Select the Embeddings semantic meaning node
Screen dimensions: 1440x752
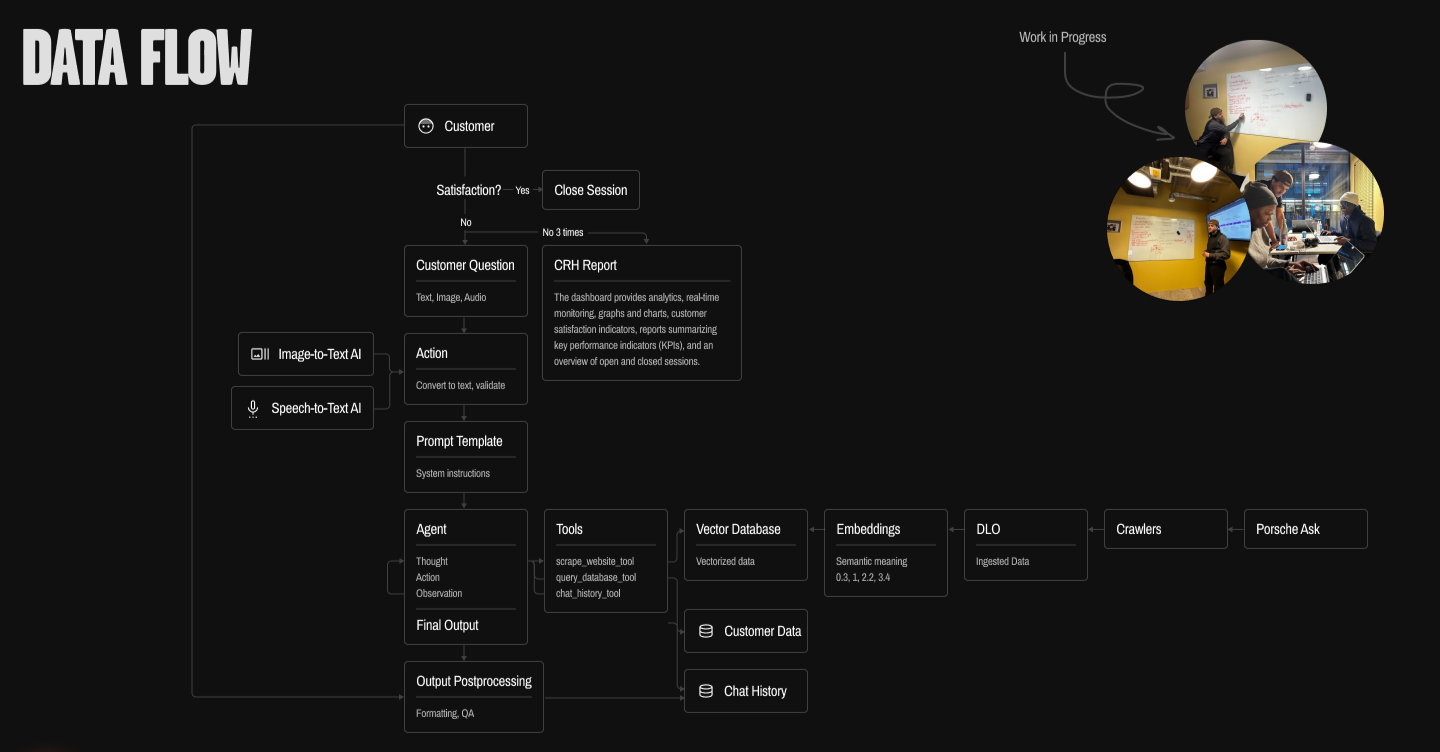(x=885, y=552)
